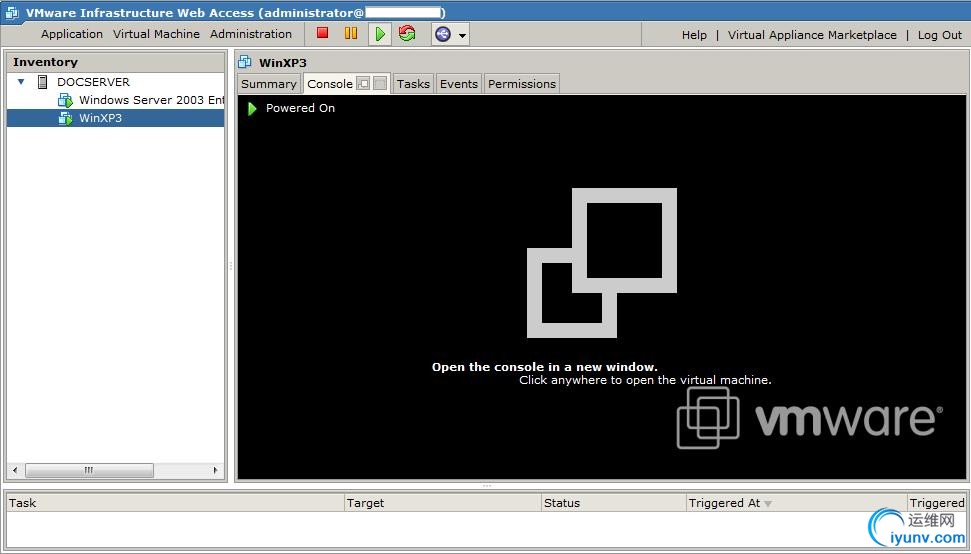Click inventory scrollbar left arrow
This screenshot has width=971, height=554.
point(15,470)
